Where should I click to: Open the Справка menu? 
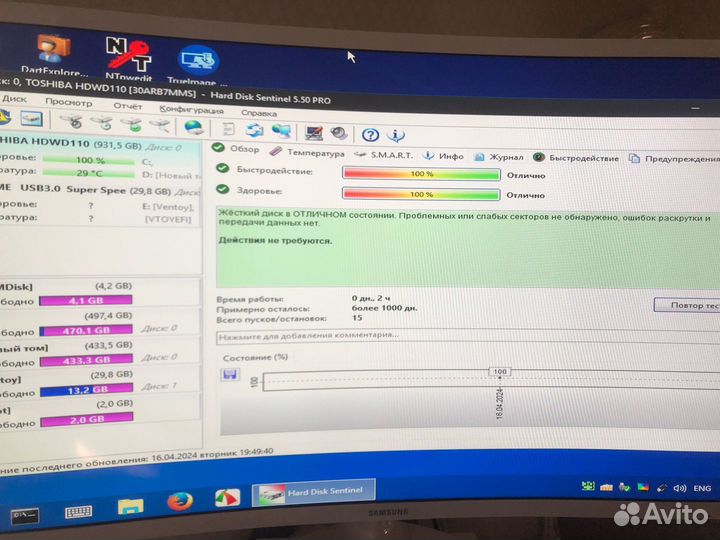259,113
